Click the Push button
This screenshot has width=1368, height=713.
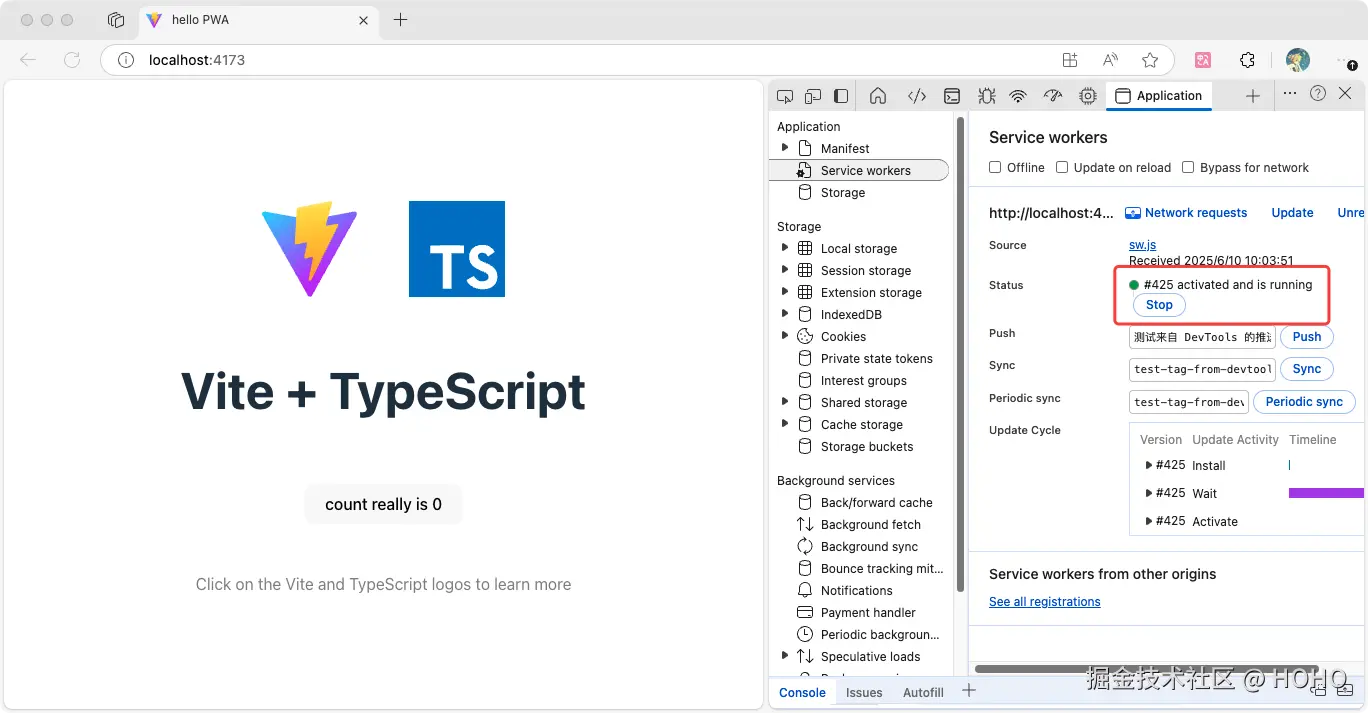point(1307,337)
